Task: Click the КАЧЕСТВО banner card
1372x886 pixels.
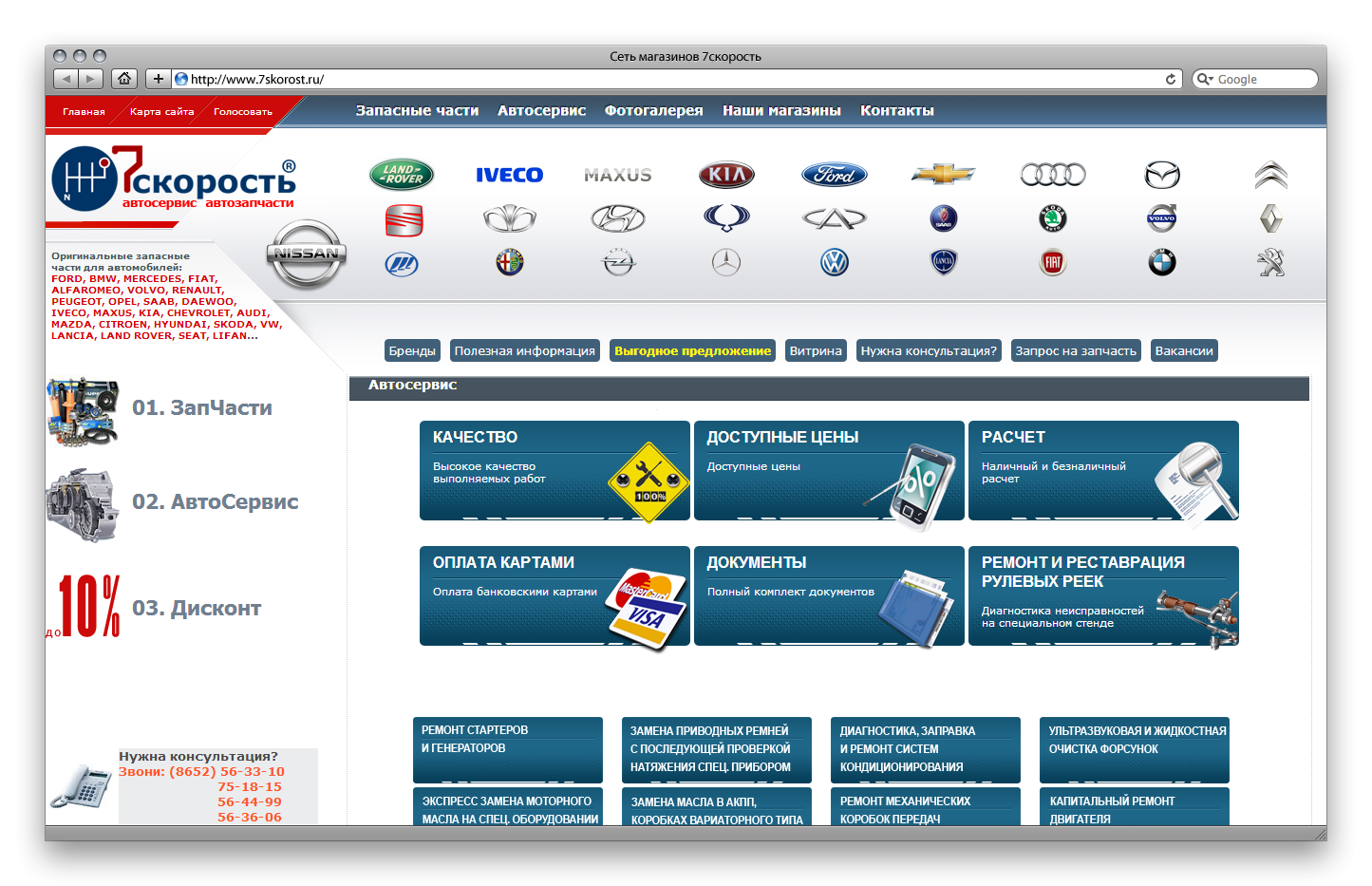Action: [554, 471]
